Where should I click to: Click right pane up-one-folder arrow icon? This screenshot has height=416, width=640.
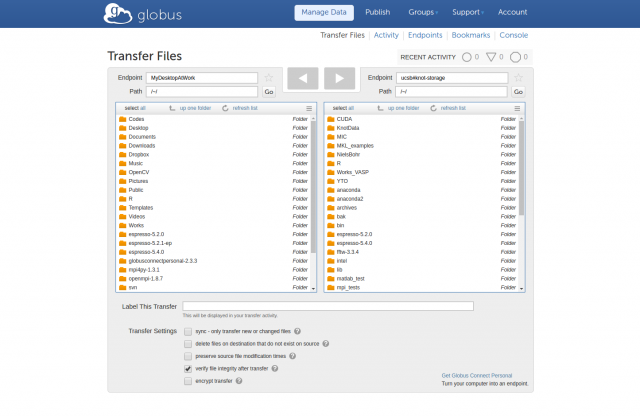[380, 108]
